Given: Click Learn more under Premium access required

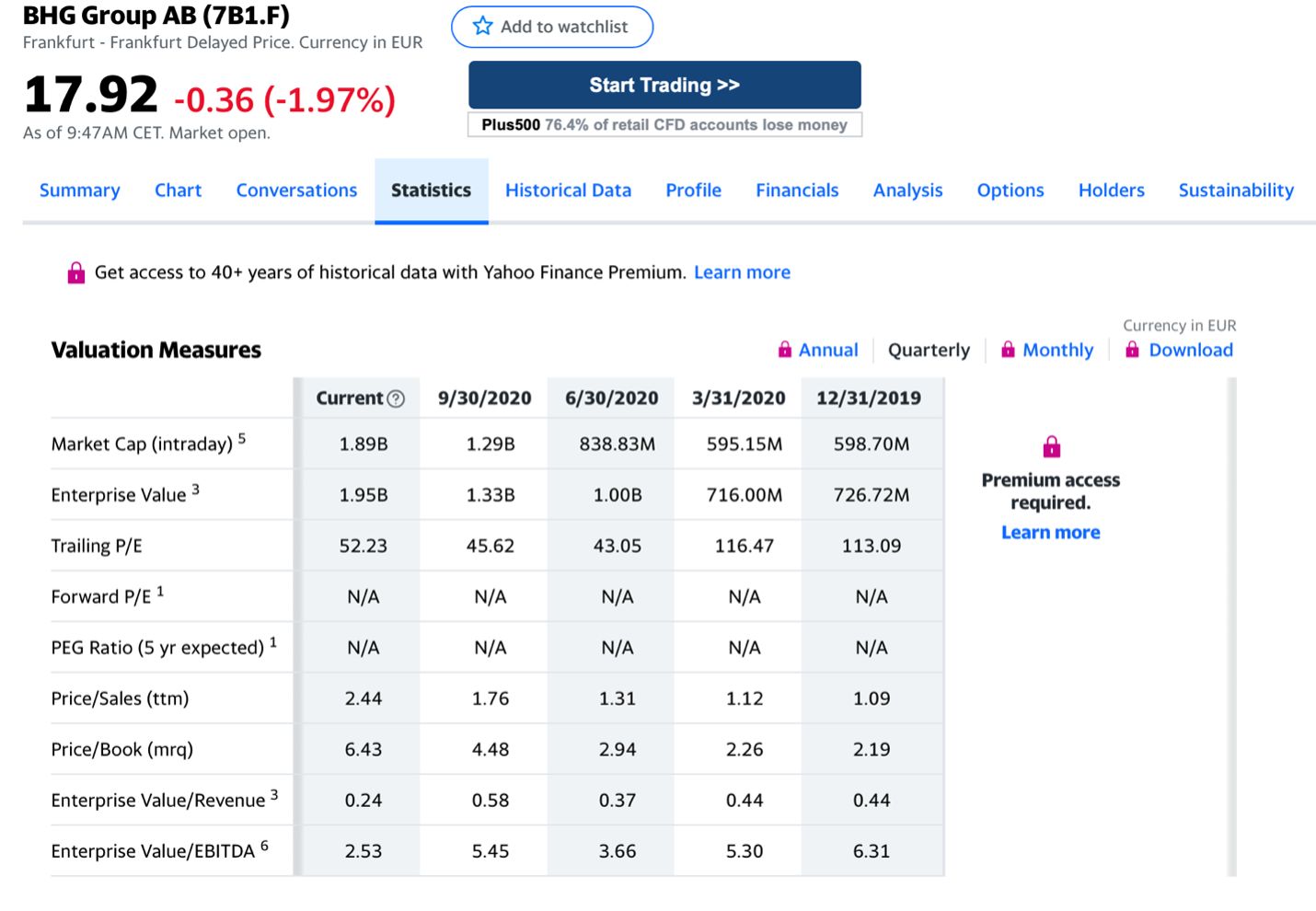Looking at the screenshot, I should 1050,533.
